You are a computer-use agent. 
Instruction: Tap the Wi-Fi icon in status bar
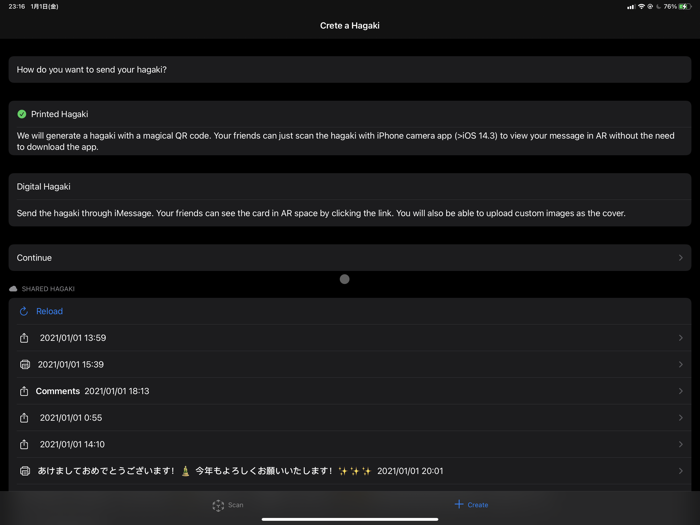[642, 7]
